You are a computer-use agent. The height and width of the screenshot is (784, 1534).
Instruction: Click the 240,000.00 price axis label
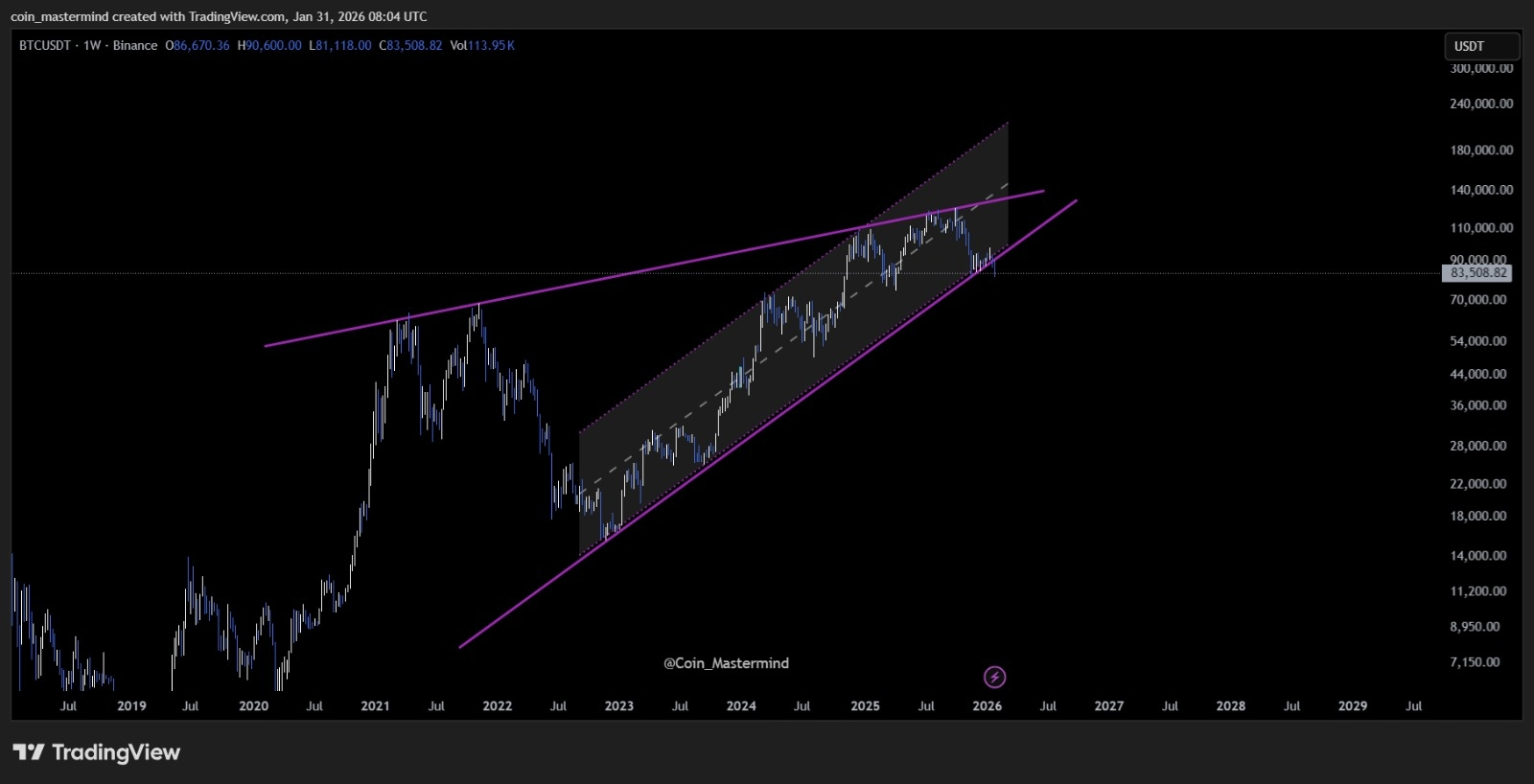click(1481, 104)
